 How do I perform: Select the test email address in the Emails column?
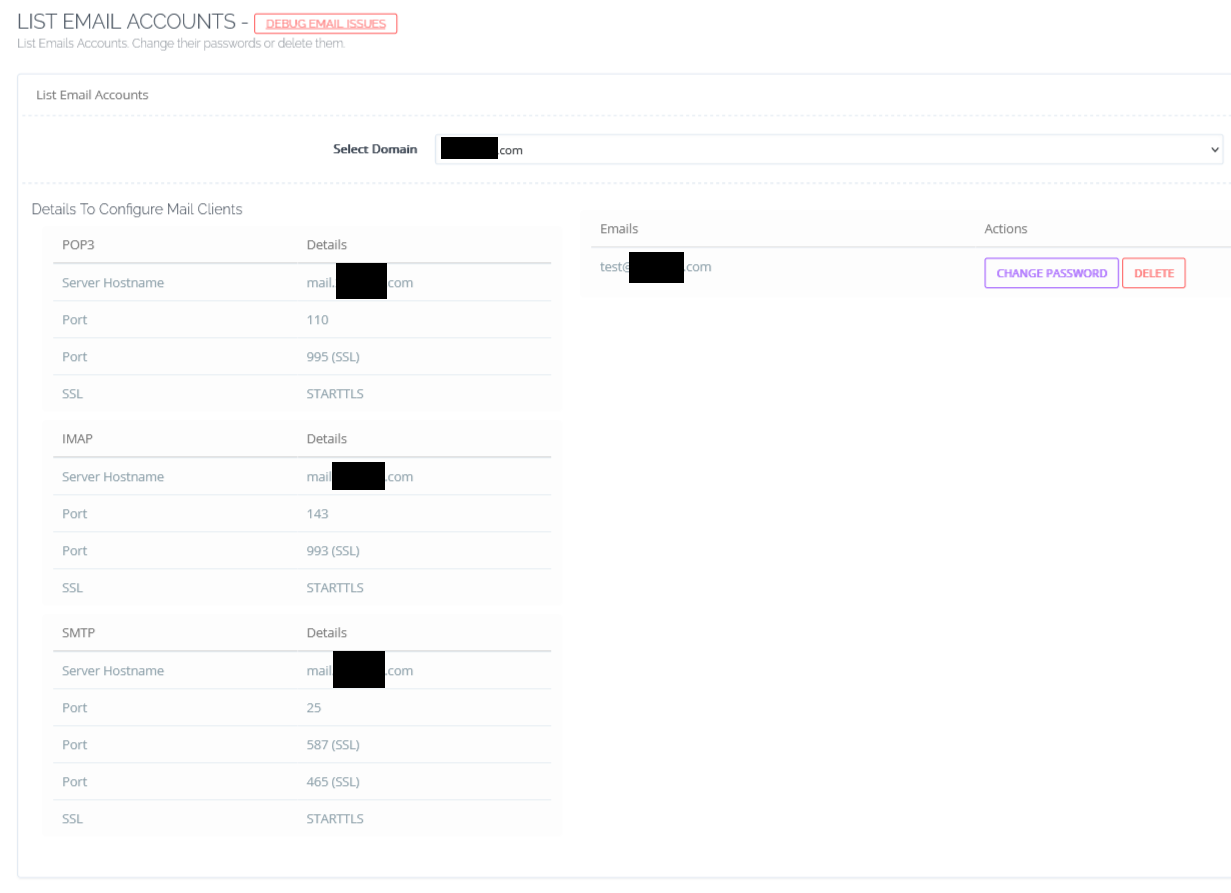(655, 266)
